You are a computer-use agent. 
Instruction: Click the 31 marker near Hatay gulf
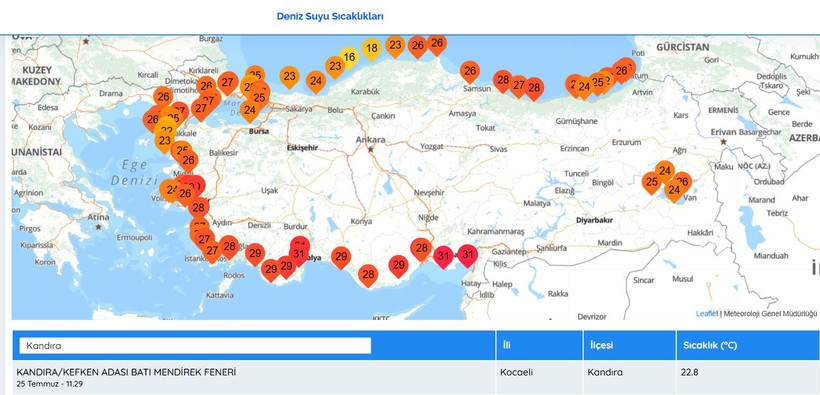point(468,256)
